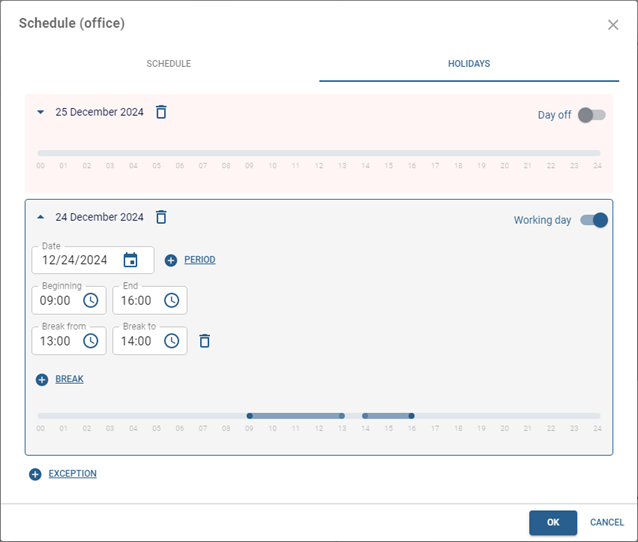Select the Holidays tab
Image resolution: width=638 pixels, height=542 pixels.
(469, 64)
